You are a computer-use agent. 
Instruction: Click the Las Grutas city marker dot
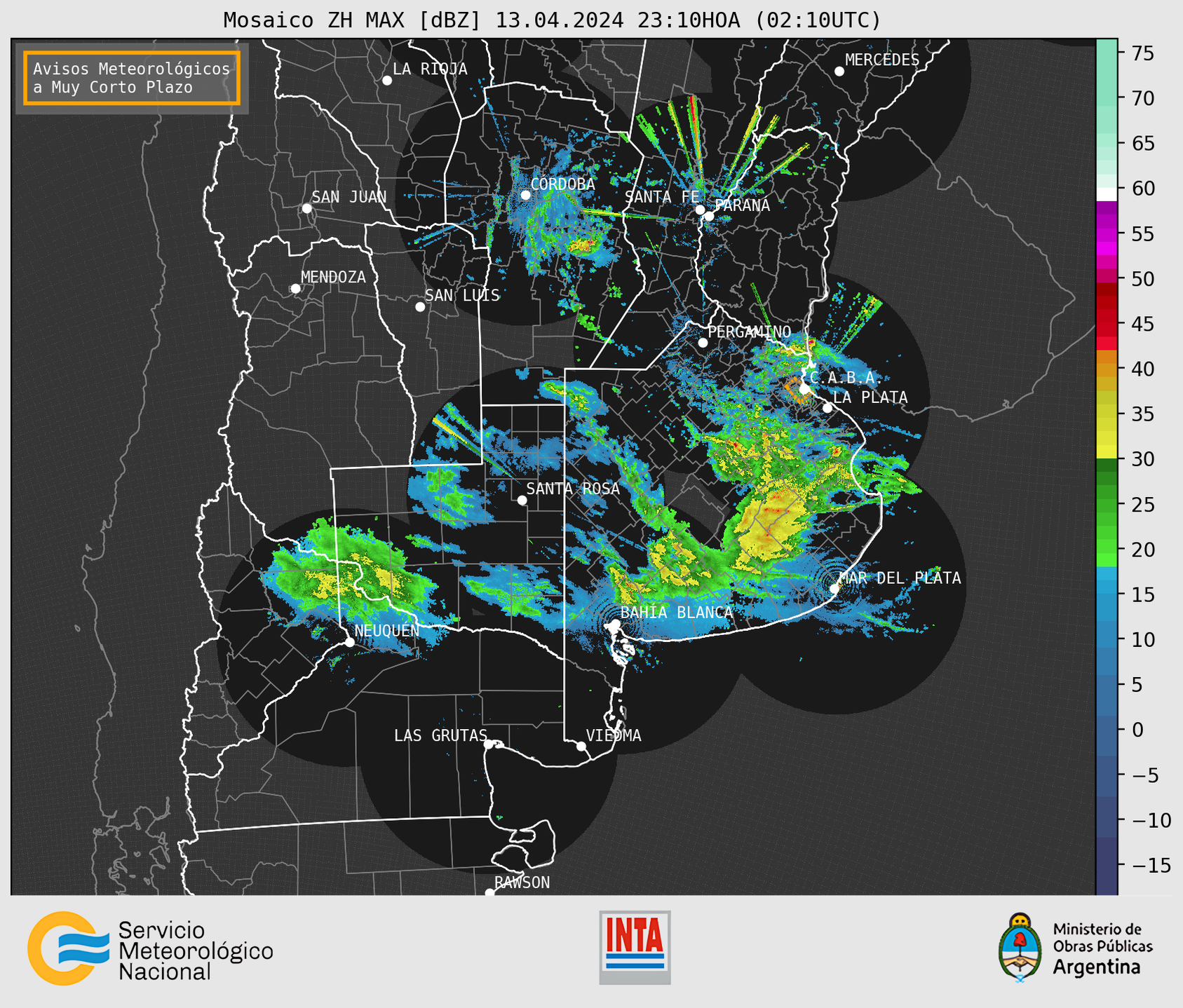(x=489, y=744)
